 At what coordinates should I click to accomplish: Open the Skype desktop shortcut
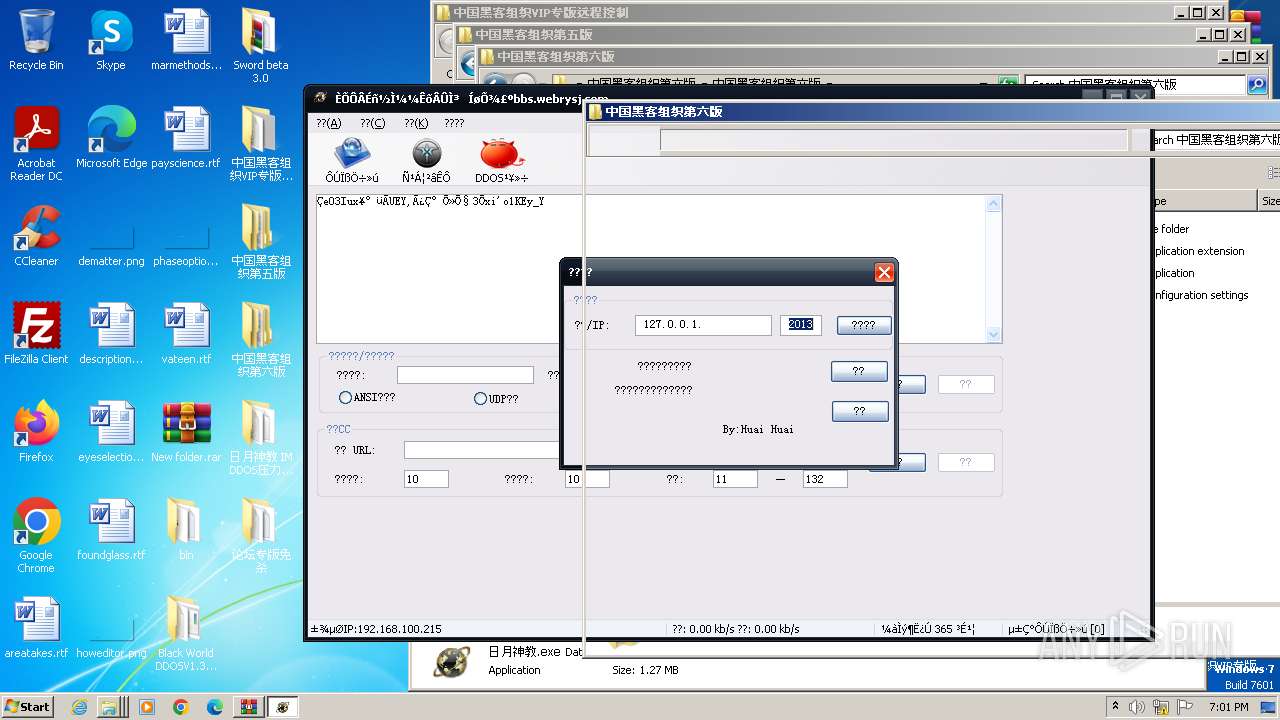pos(111,40)
